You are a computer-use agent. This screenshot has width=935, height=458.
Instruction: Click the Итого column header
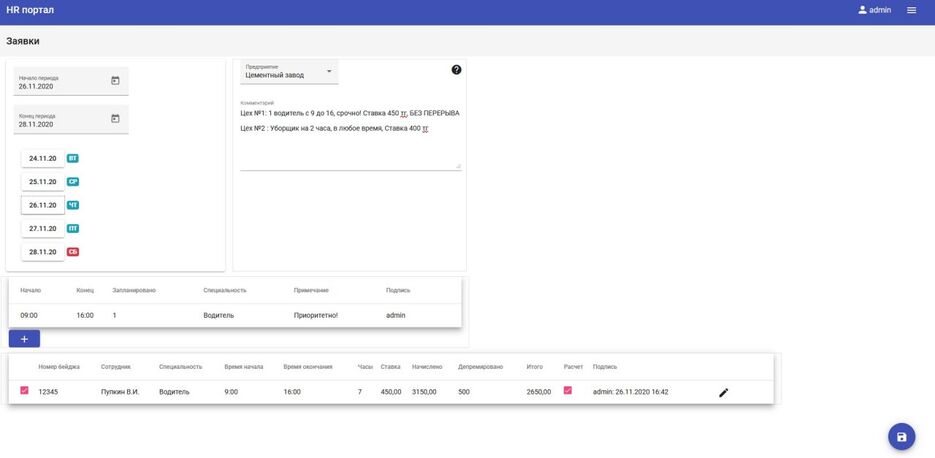[x=535, y=367]
